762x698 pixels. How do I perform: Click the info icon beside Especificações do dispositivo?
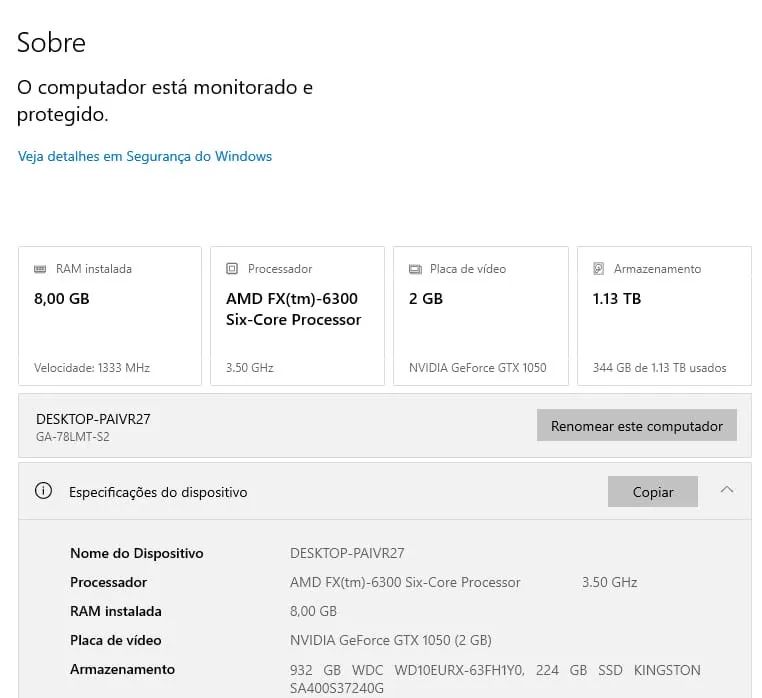point(43,491)
